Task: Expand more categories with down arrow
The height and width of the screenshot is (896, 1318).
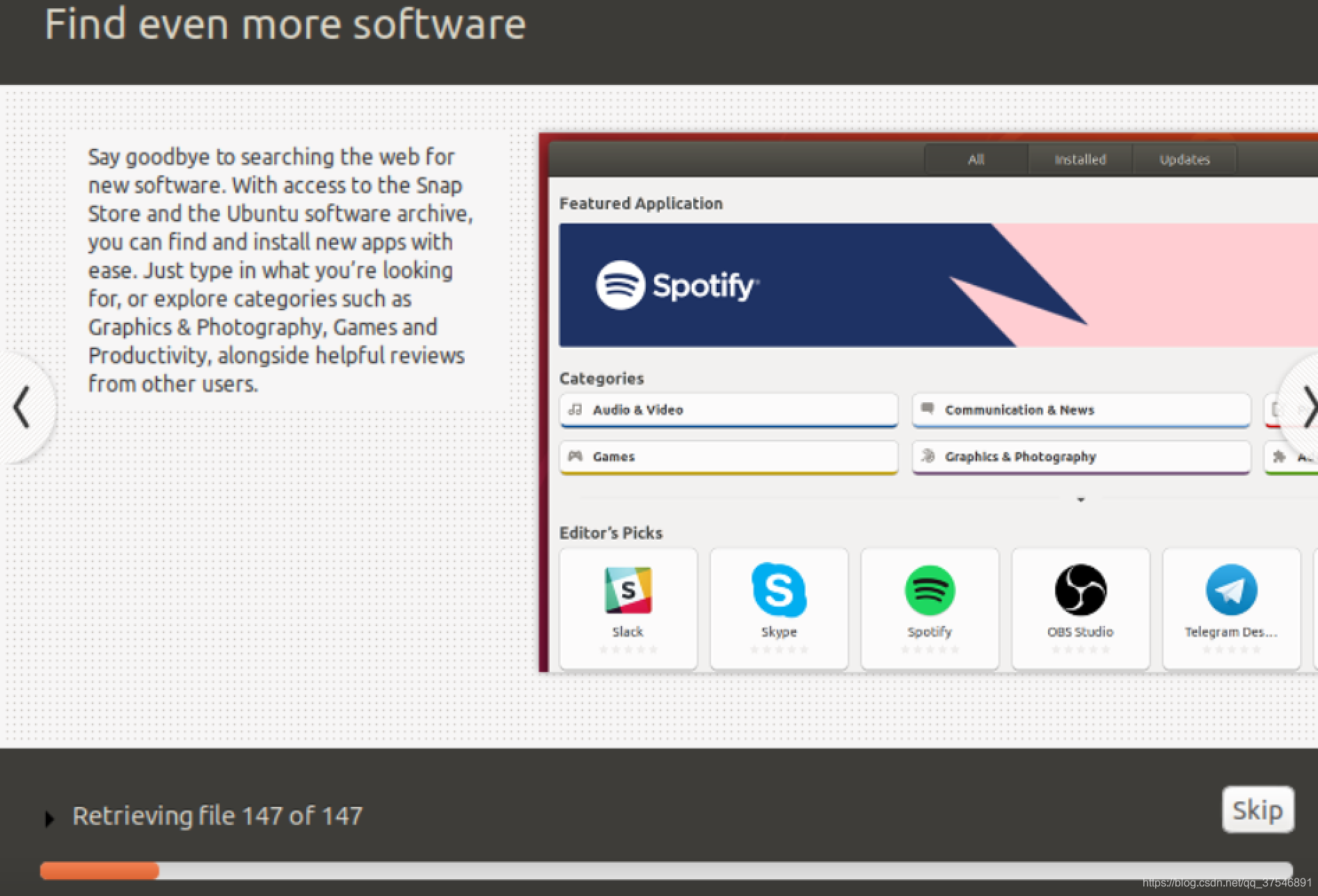Action: pyautogui.click(x=1081, y=499)
